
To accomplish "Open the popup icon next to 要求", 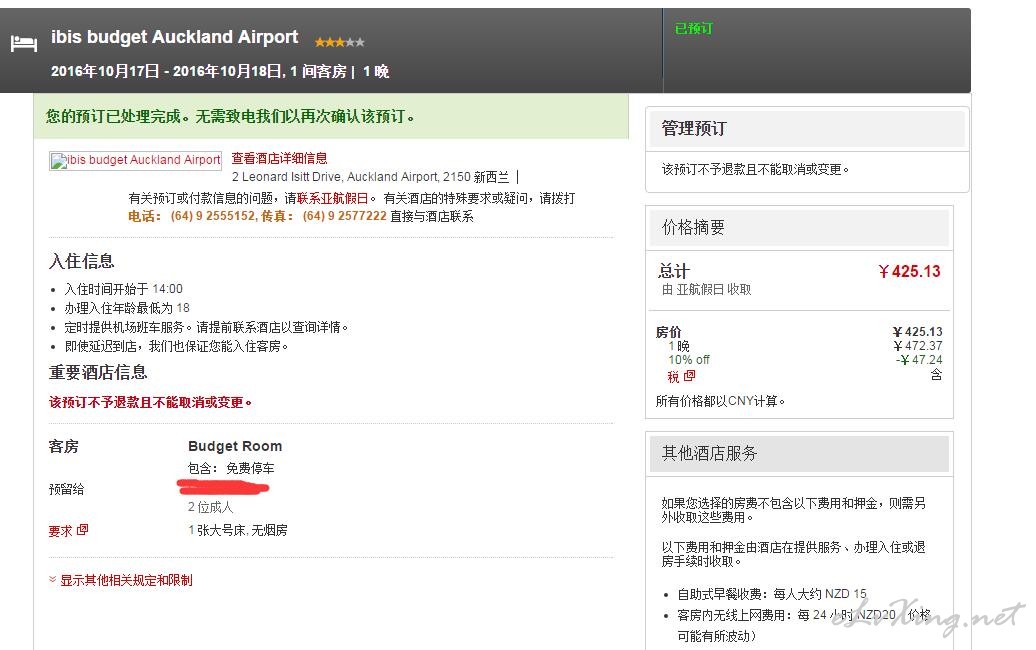I will pyautogui.click(x=83, y=530).
